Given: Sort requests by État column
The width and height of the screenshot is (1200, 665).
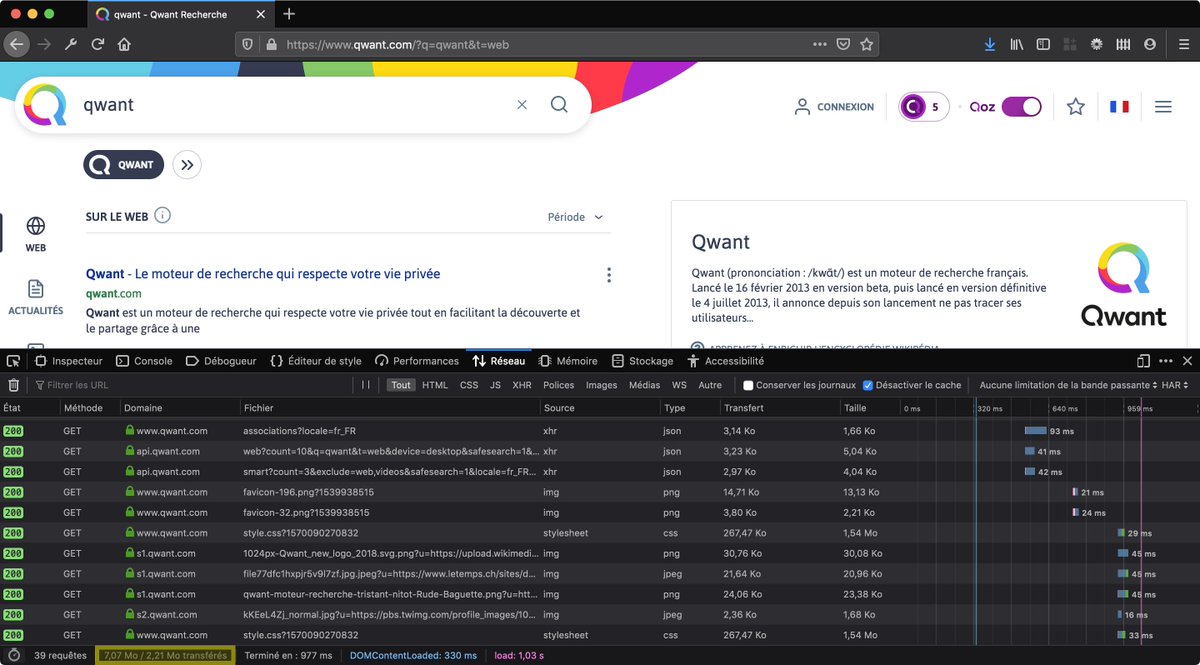Looking at the screenshot, I should pyautogui.click(x=29, y=408).
